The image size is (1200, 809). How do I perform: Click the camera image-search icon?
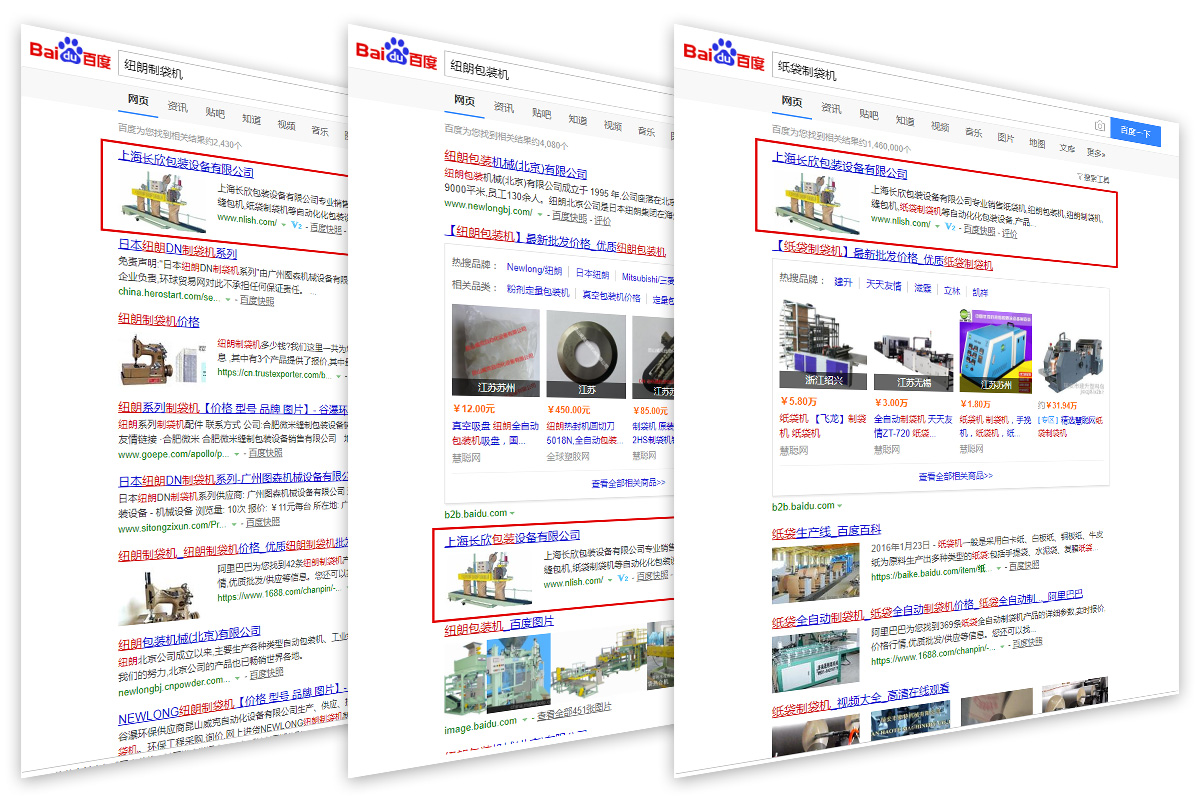tap(1099, 126)
